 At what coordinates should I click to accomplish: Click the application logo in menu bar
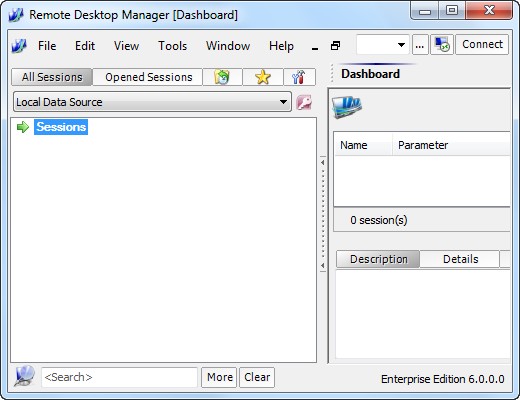(19, 46)
